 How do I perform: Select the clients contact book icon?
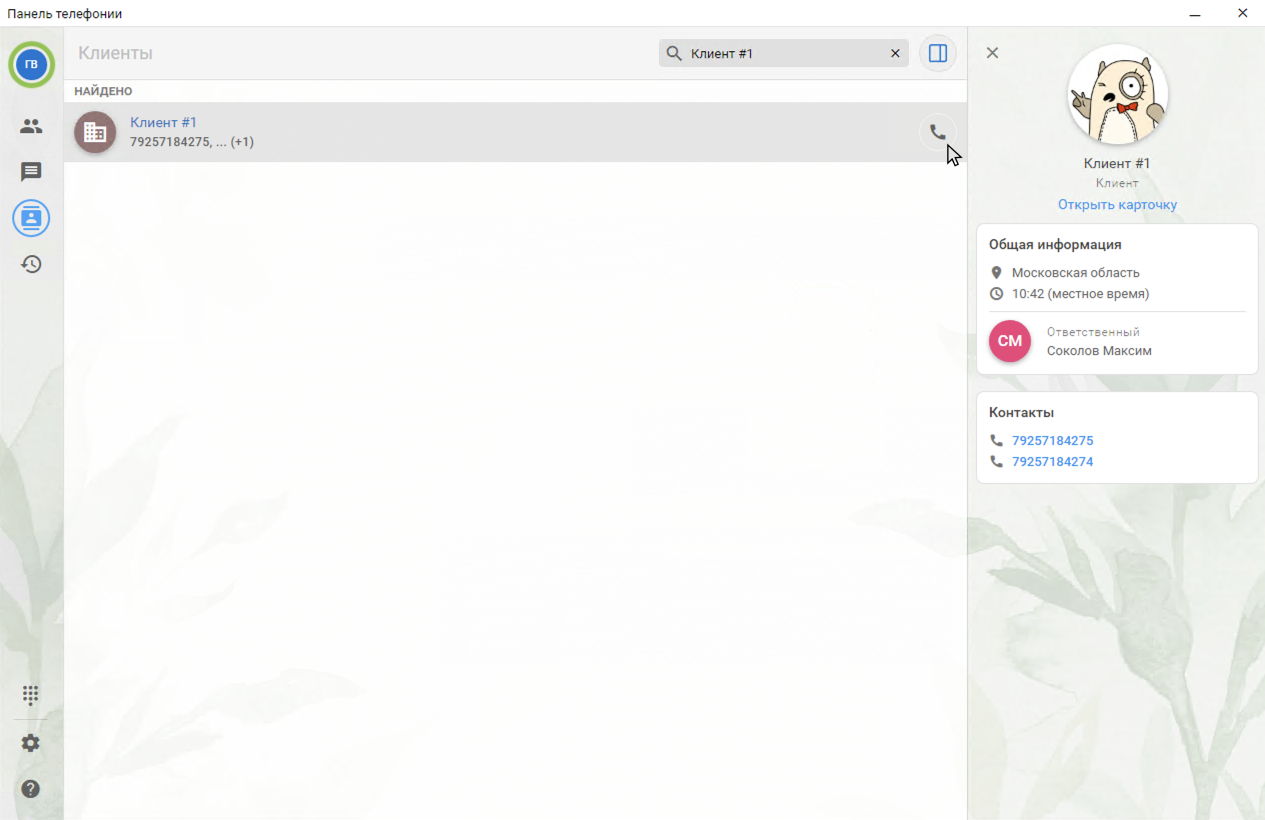(x=31, y=218)
